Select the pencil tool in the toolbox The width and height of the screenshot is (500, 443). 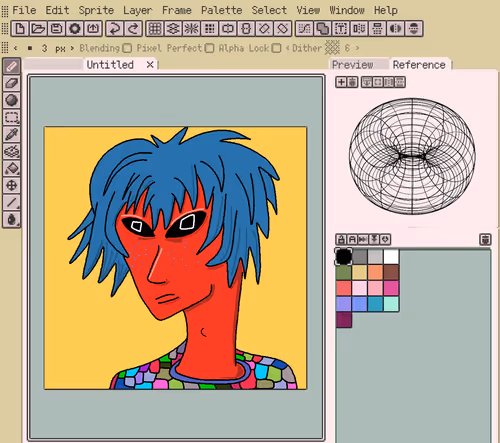click(x=12, y=66)
